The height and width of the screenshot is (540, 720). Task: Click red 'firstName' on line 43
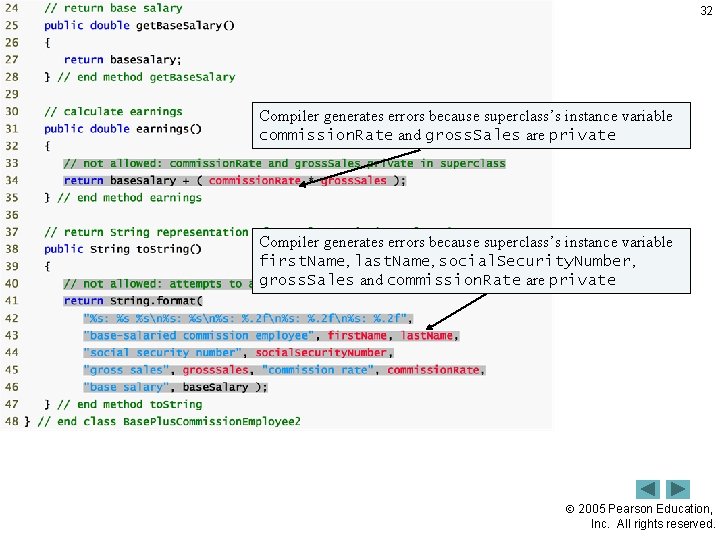tap(357, 336)
